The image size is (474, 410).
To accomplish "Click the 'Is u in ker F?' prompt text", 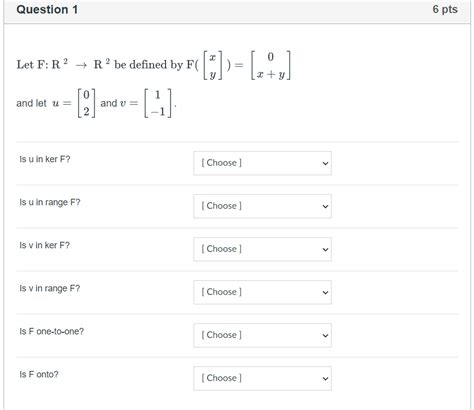I will 45,159.
